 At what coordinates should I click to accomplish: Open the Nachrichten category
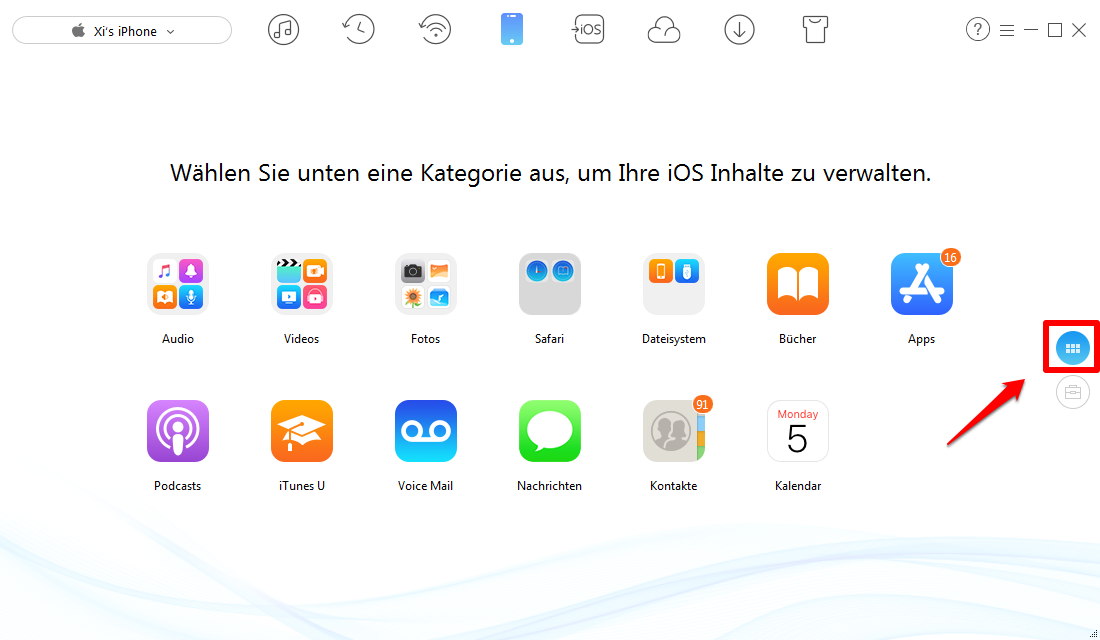tap(550, 431)
